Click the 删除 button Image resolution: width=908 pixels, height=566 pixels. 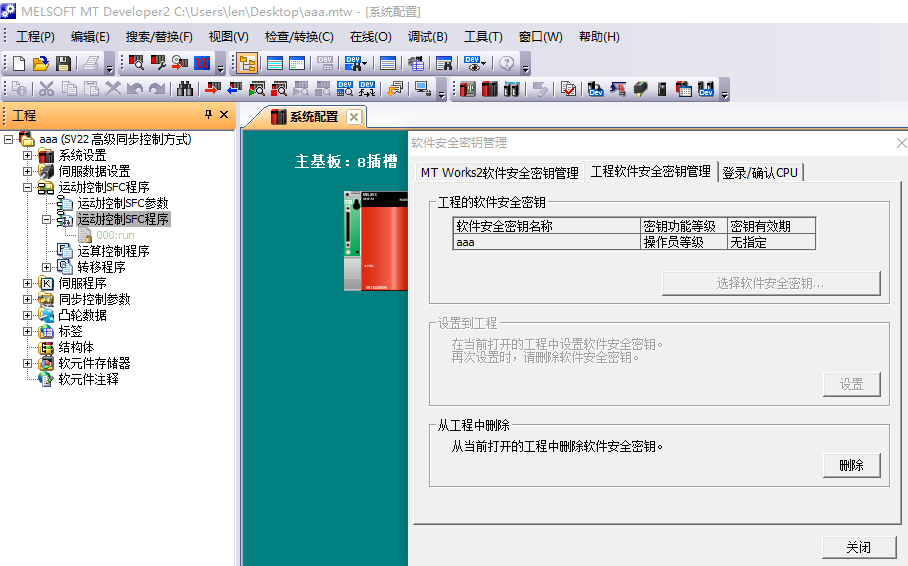pyautogui.click(x=851, y=466)
